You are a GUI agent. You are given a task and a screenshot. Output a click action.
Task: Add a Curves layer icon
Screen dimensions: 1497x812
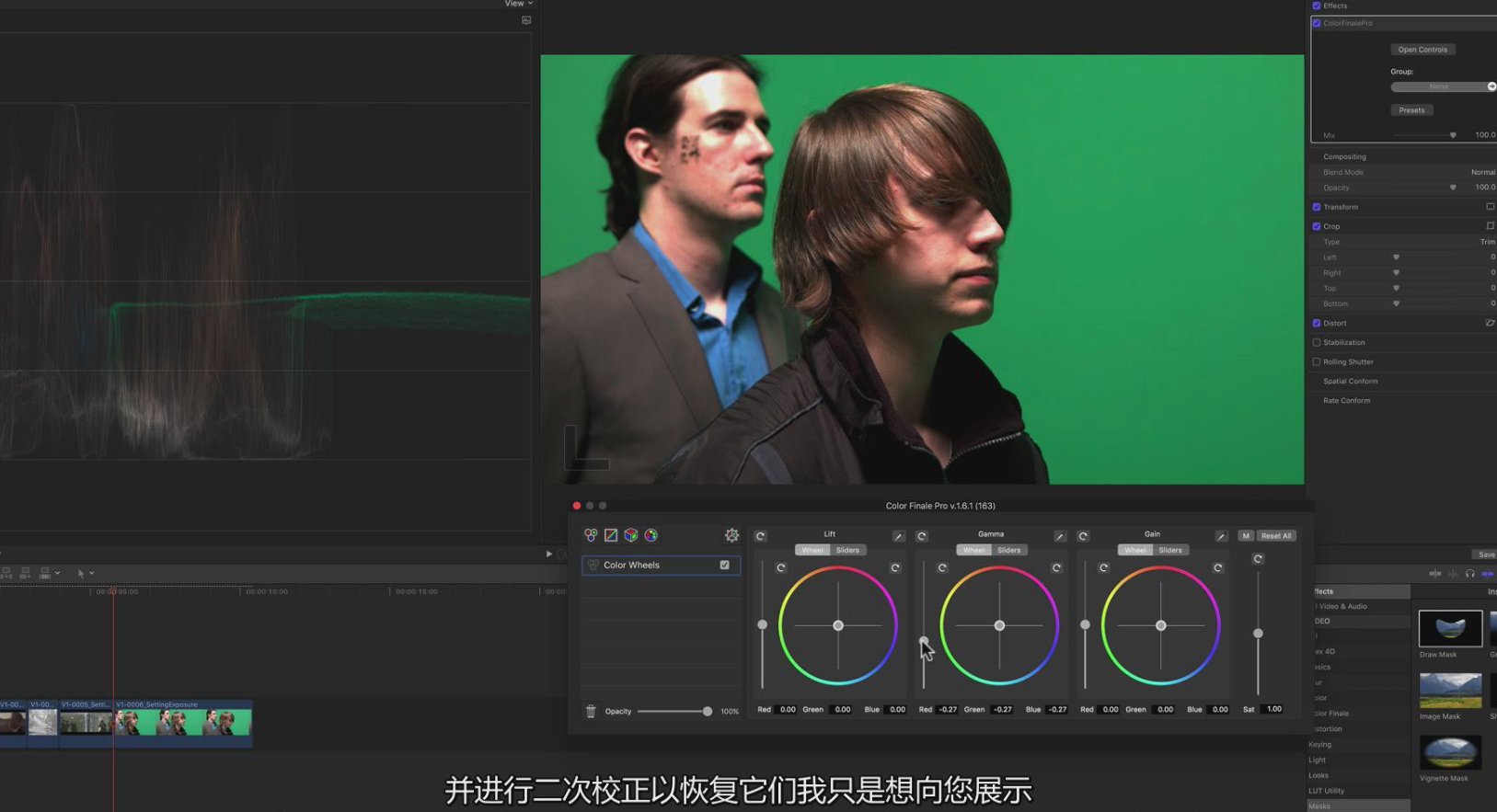pos(611,535)
